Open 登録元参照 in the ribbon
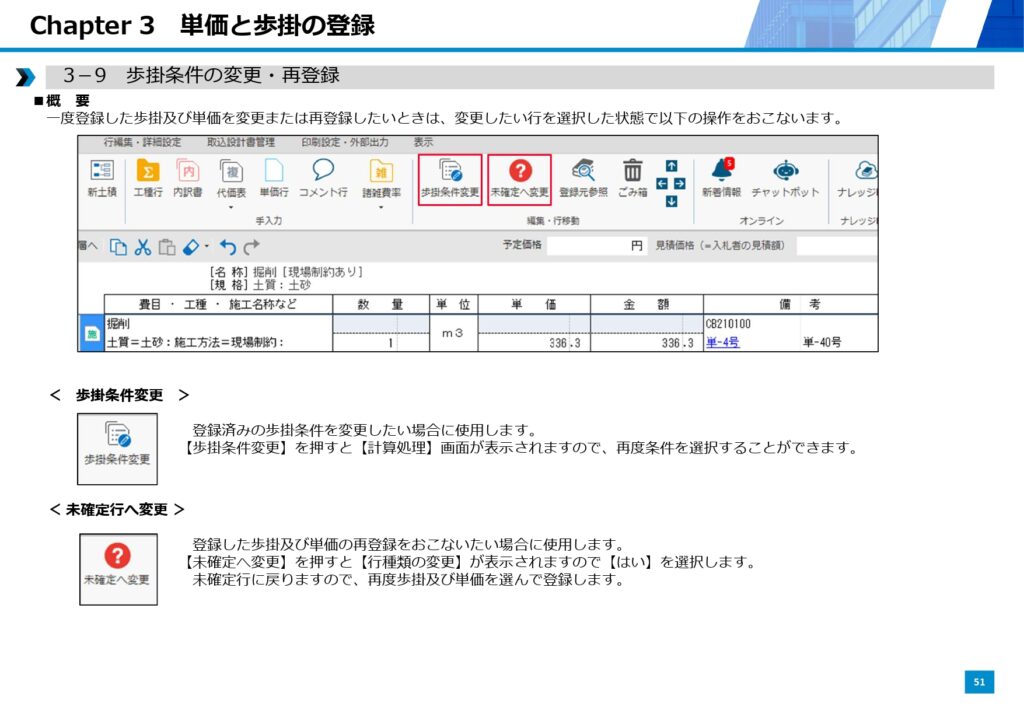This screenshot has width=1024, height=724. pos(583,172)
